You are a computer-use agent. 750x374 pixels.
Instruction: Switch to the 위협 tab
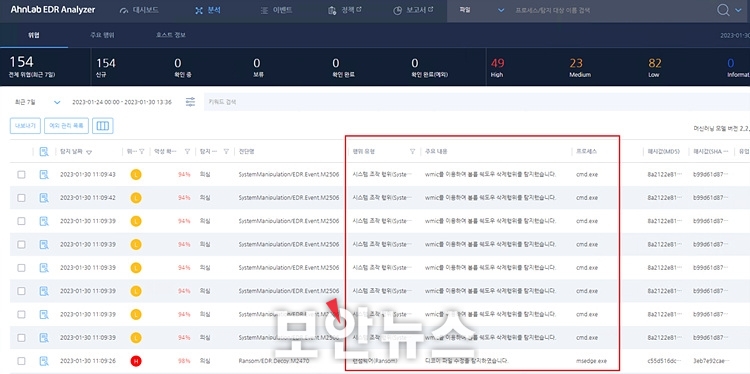(x=34, y=35)
